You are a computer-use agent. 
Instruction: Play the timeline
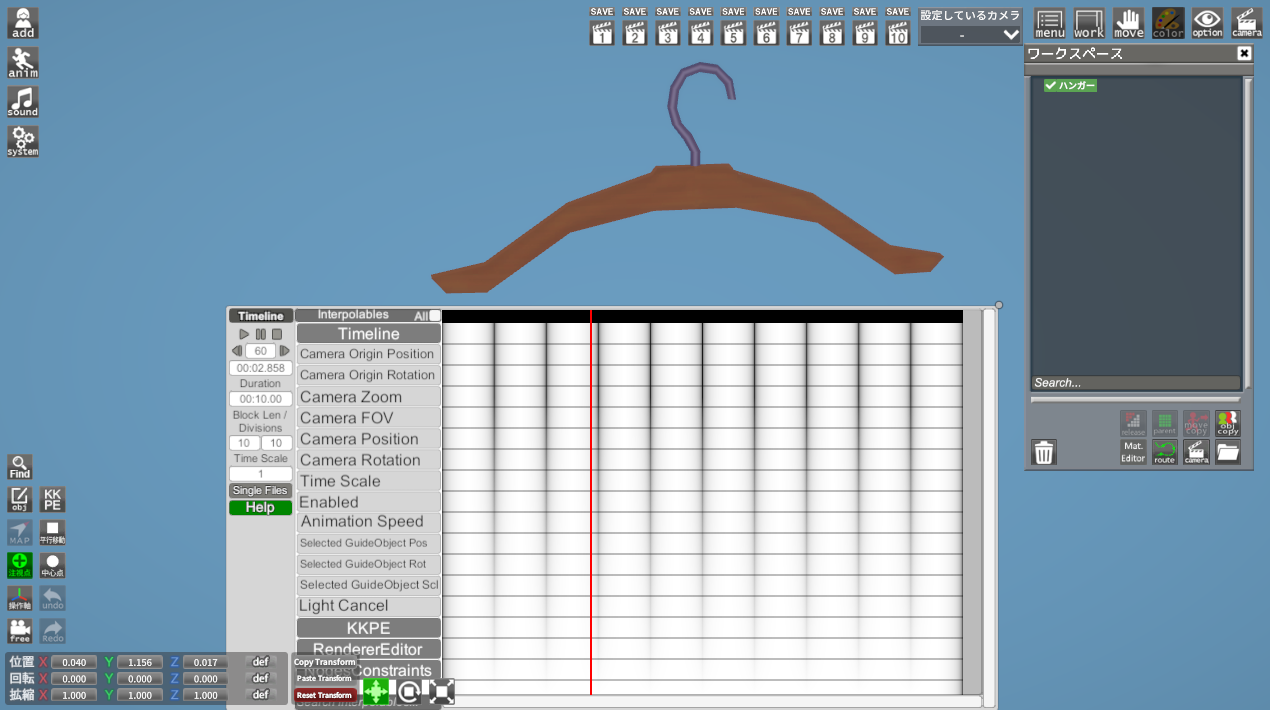[x=244, y=334]
